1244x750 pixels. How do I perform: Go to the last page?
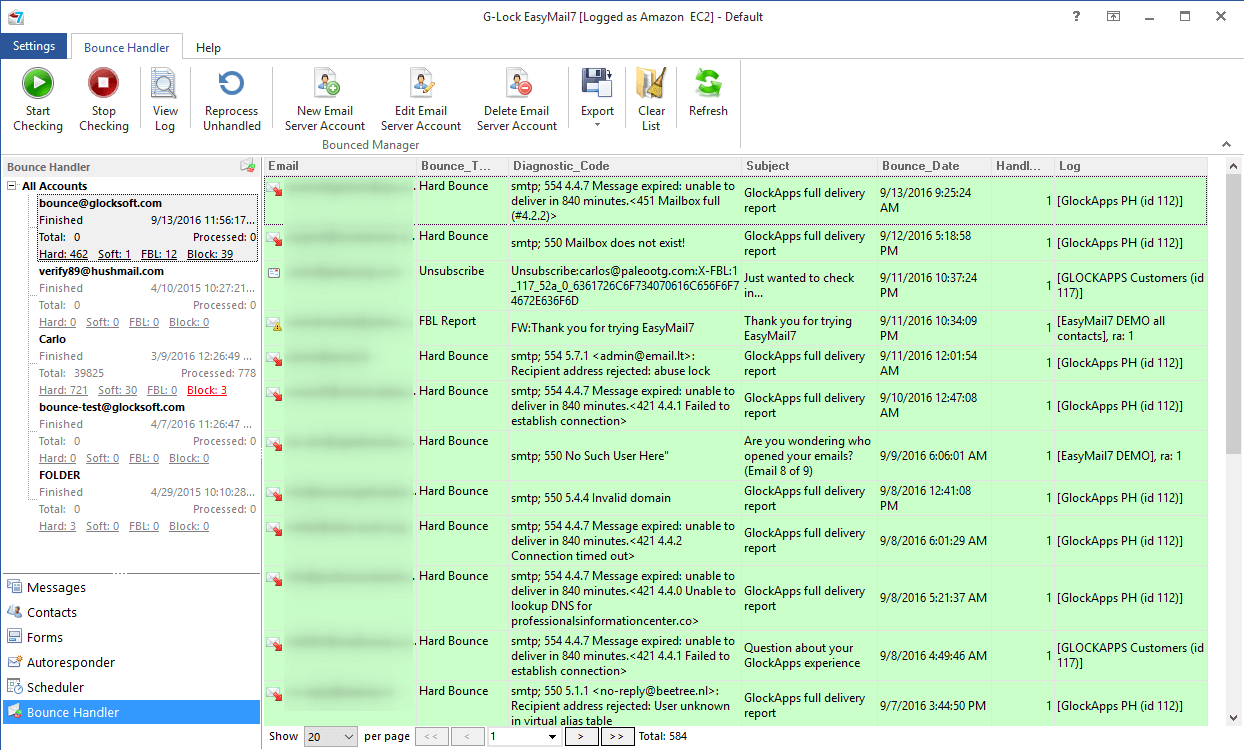coord(617,737)
